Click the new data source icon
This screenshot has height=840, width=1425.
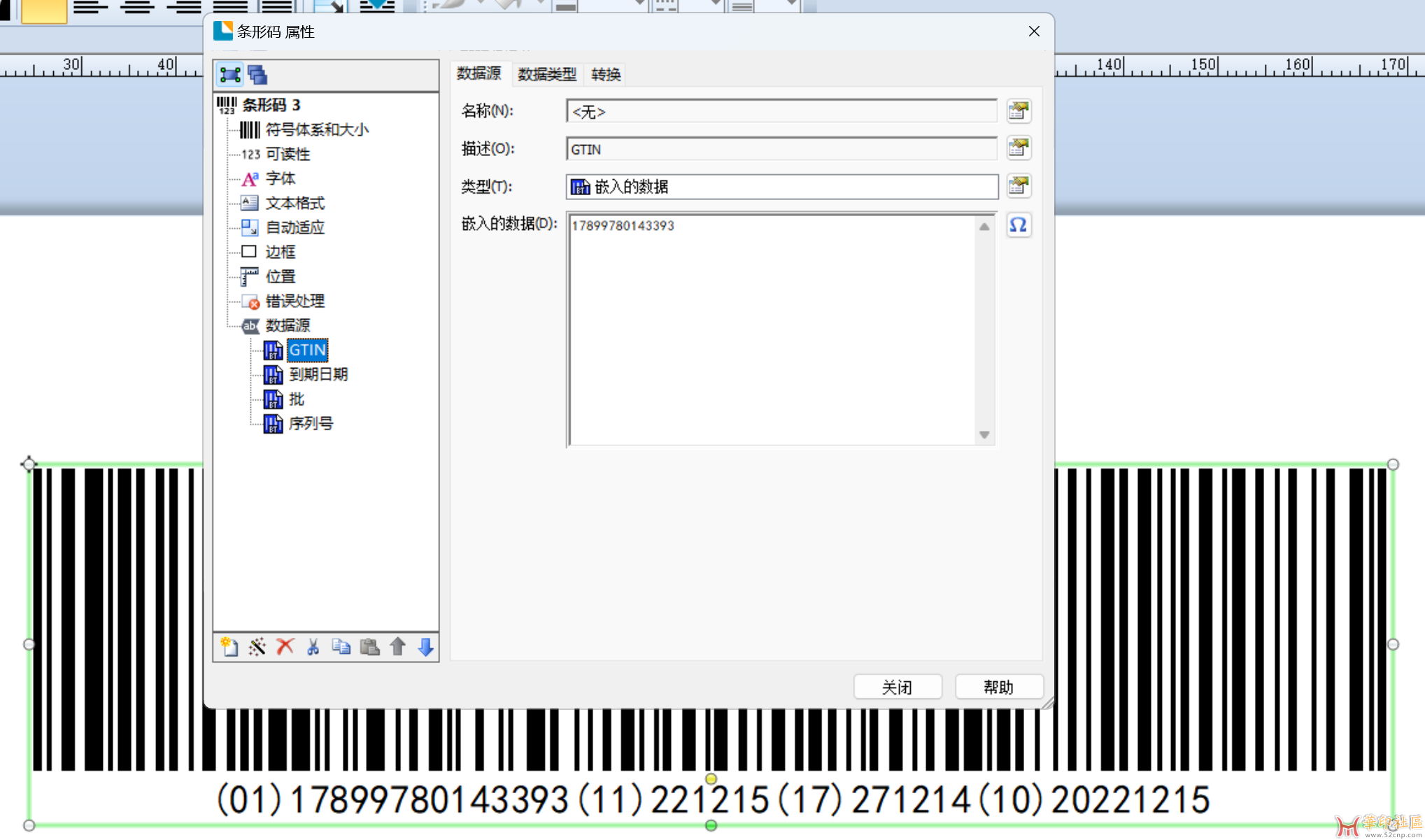[x=229, y=647]
